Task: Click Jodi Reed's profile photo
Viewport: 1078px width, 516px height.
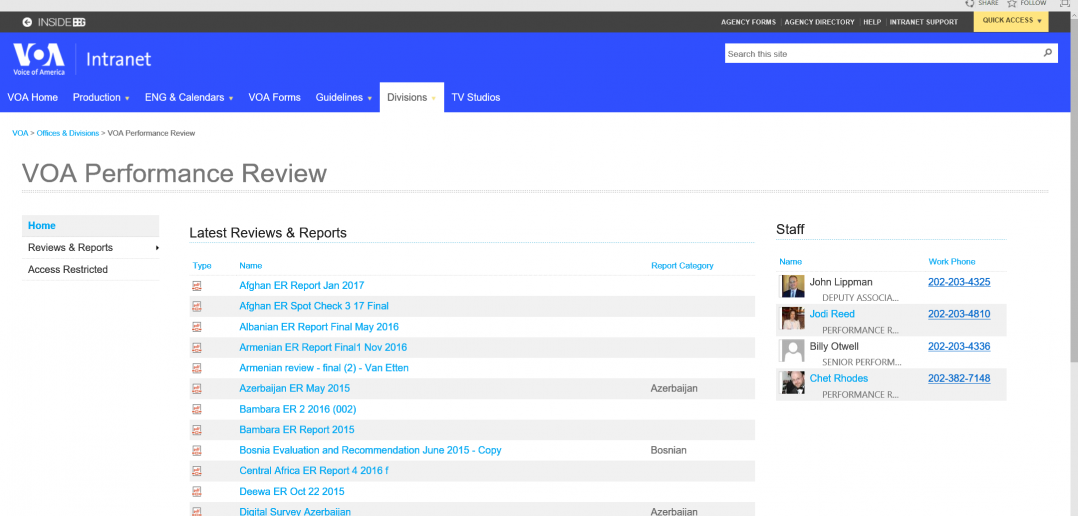Action: pos(793,318)
